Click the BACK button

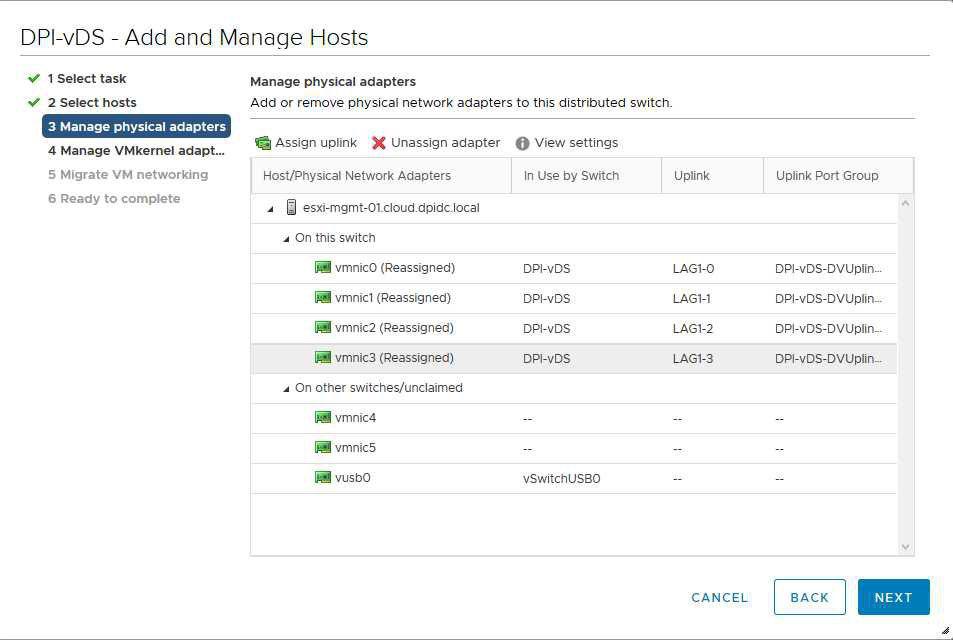[x=810, y=597]
